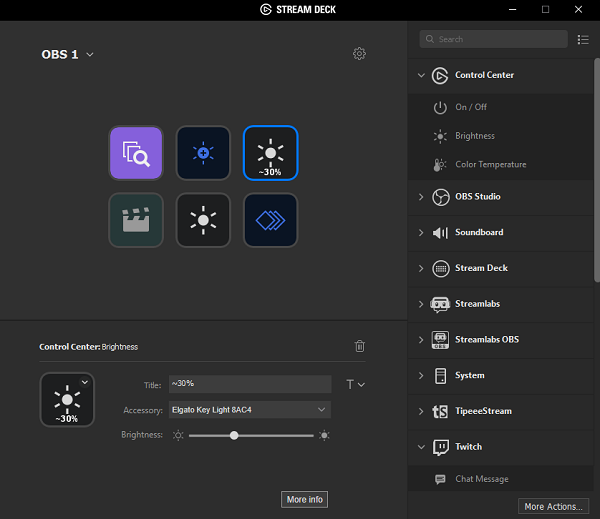Viewport: 600px width, 519px height.
Task: Click the OBS Studio label
Action: coord(478,197)
